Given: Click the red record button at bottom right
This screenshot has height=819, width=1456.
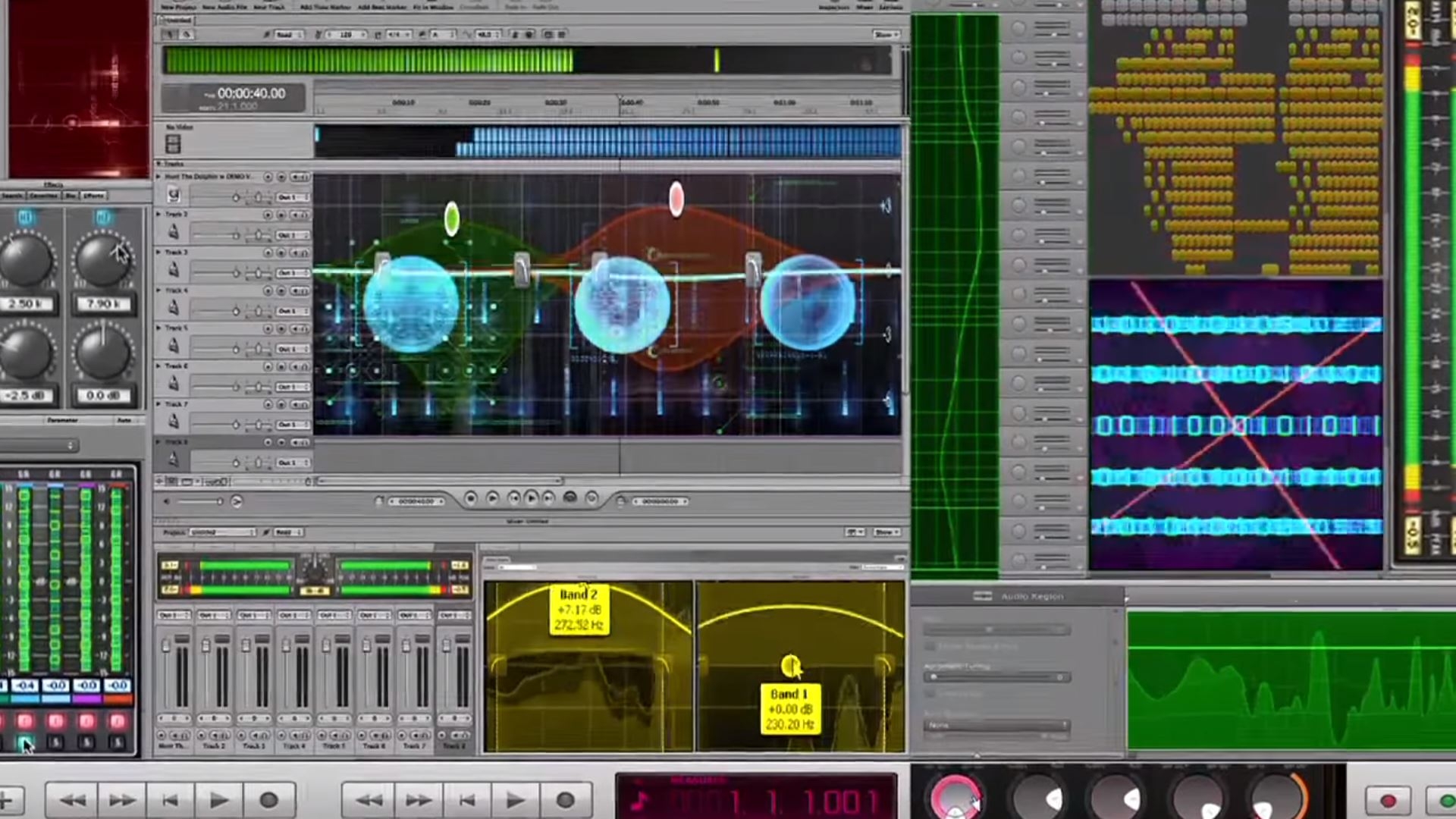Looking at the screenshot, I should click(1388, 801).
